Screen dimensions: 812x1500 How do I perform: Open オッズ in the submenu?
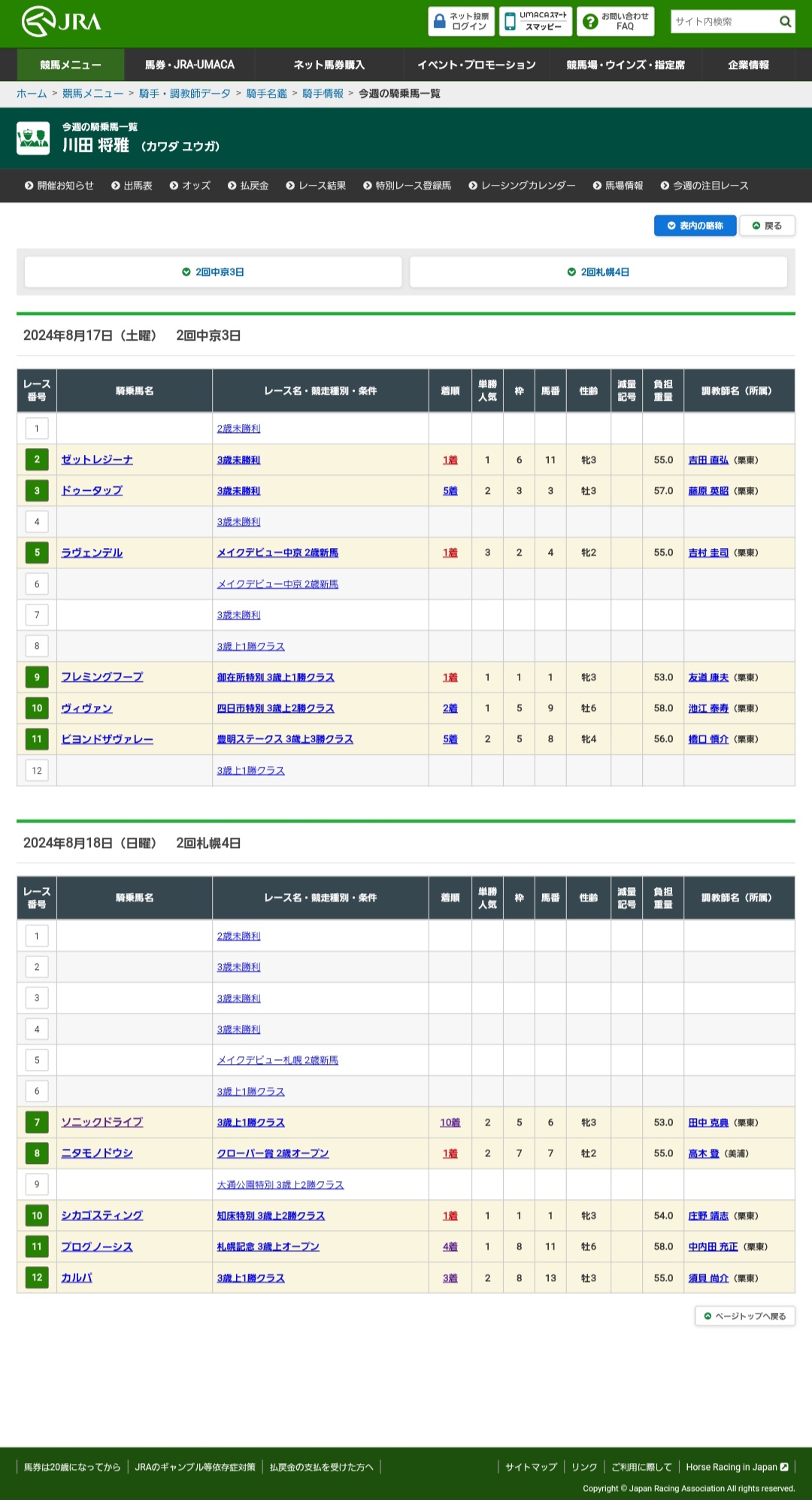tap(189, 186)
